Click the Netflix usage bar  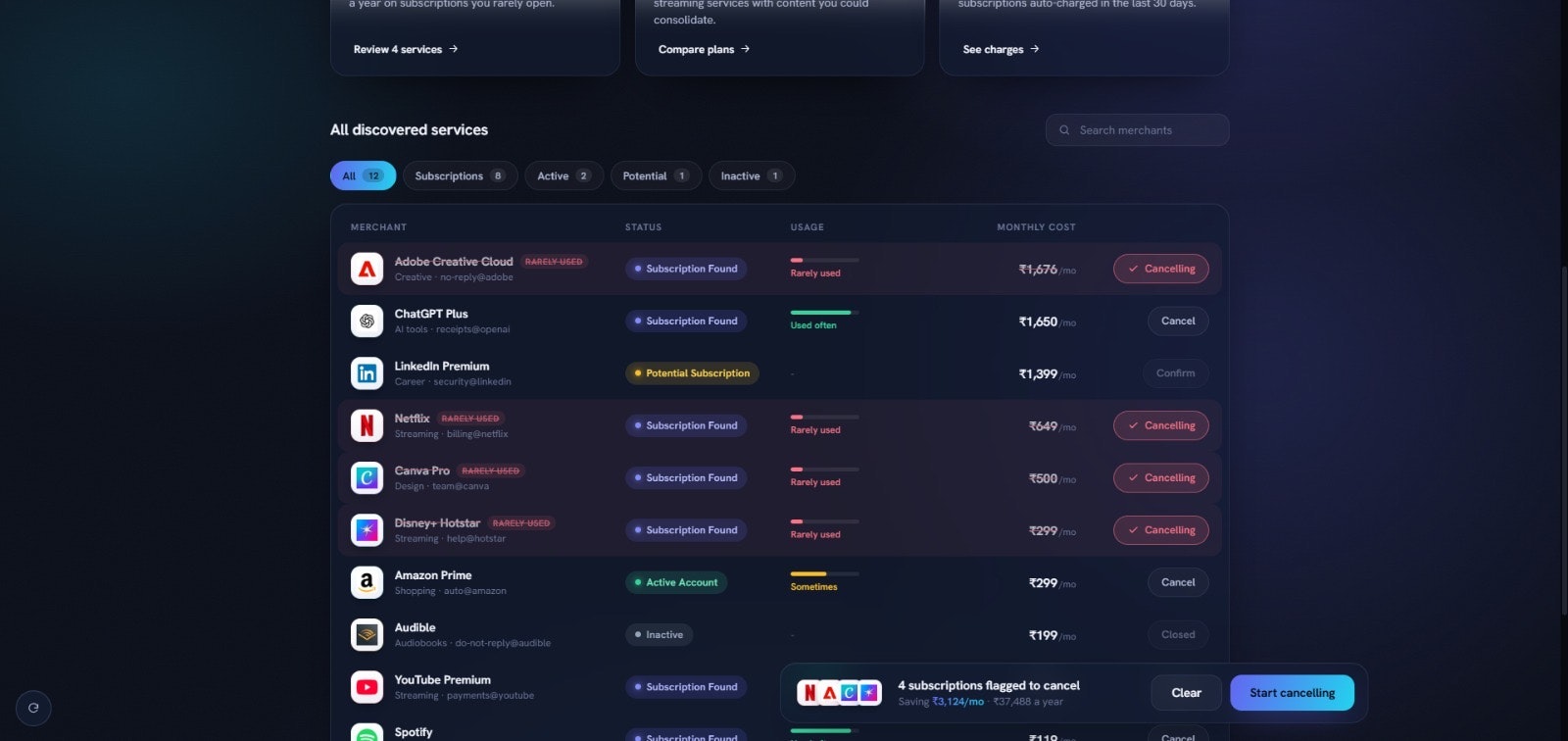(824, 417)
